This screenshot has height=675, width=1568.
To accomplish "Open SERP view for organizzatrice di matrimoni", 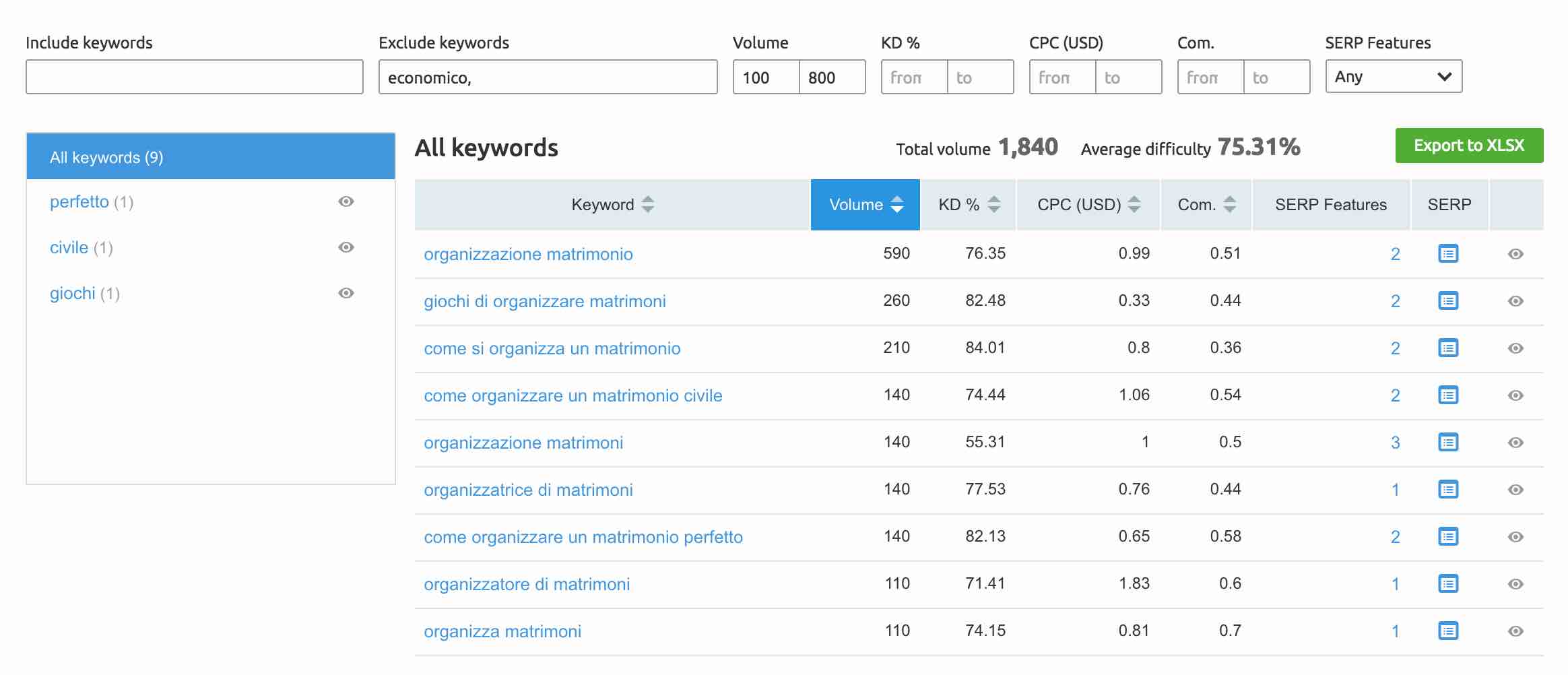I will coord(1448,490).
